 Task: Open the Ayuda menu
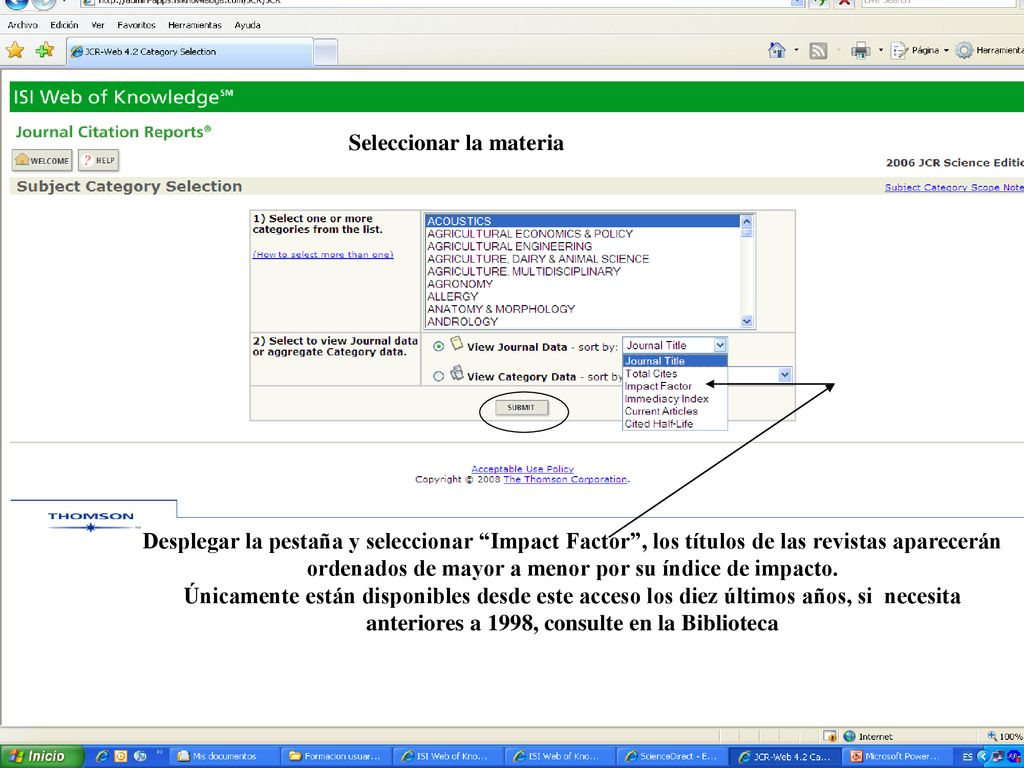(x=248, y=25)
